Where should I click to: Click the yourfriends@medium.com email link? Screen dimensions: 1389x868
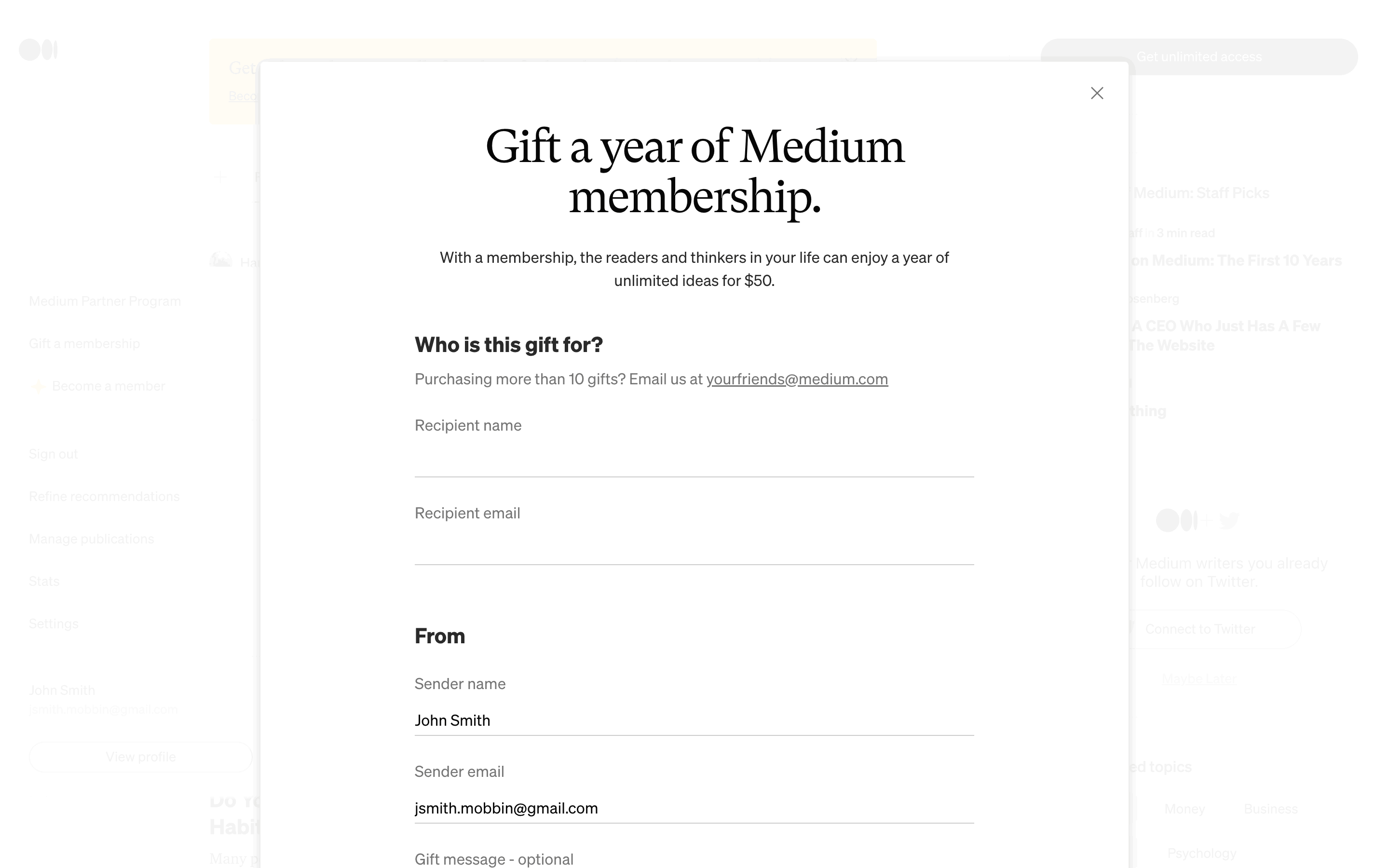point(797,379)
